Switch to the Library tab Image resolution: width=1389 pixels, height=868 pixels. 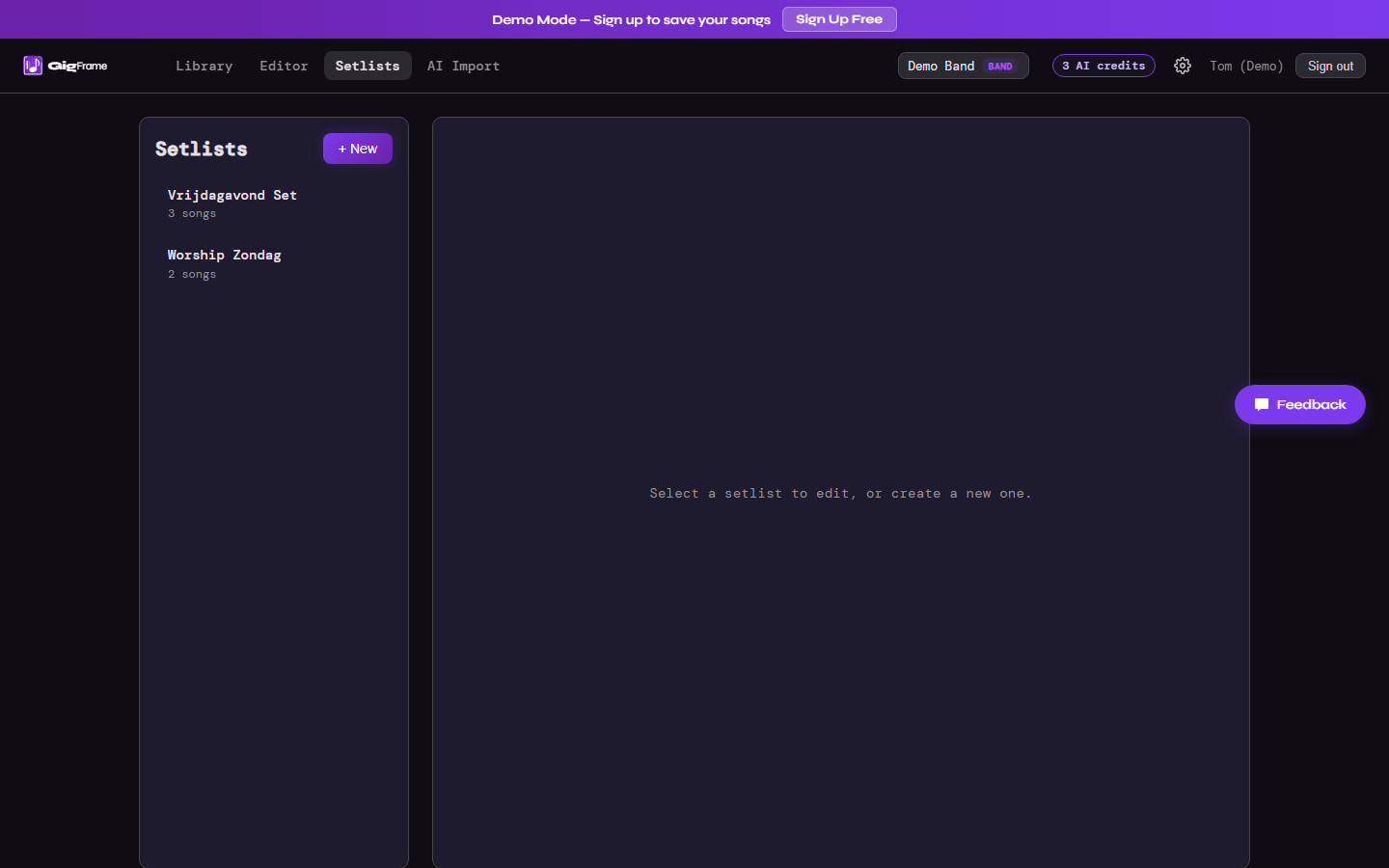204,66
